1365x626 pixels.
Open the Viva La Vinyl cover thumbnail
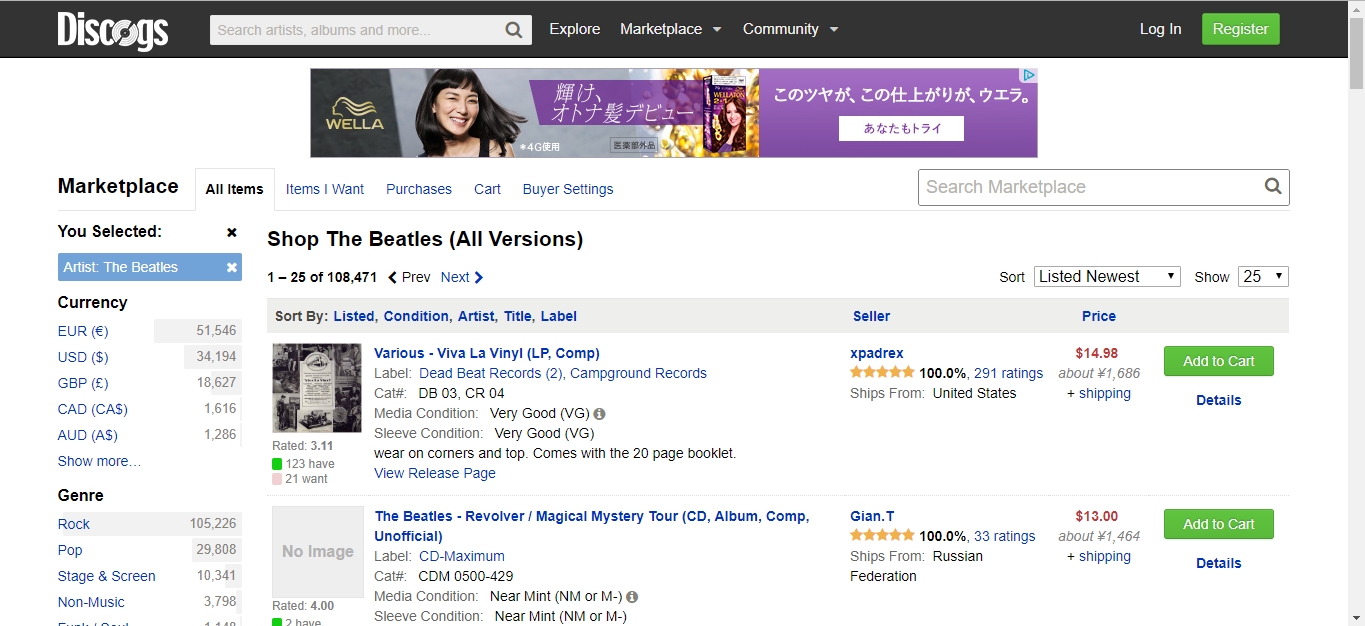(x=317, y=388)
